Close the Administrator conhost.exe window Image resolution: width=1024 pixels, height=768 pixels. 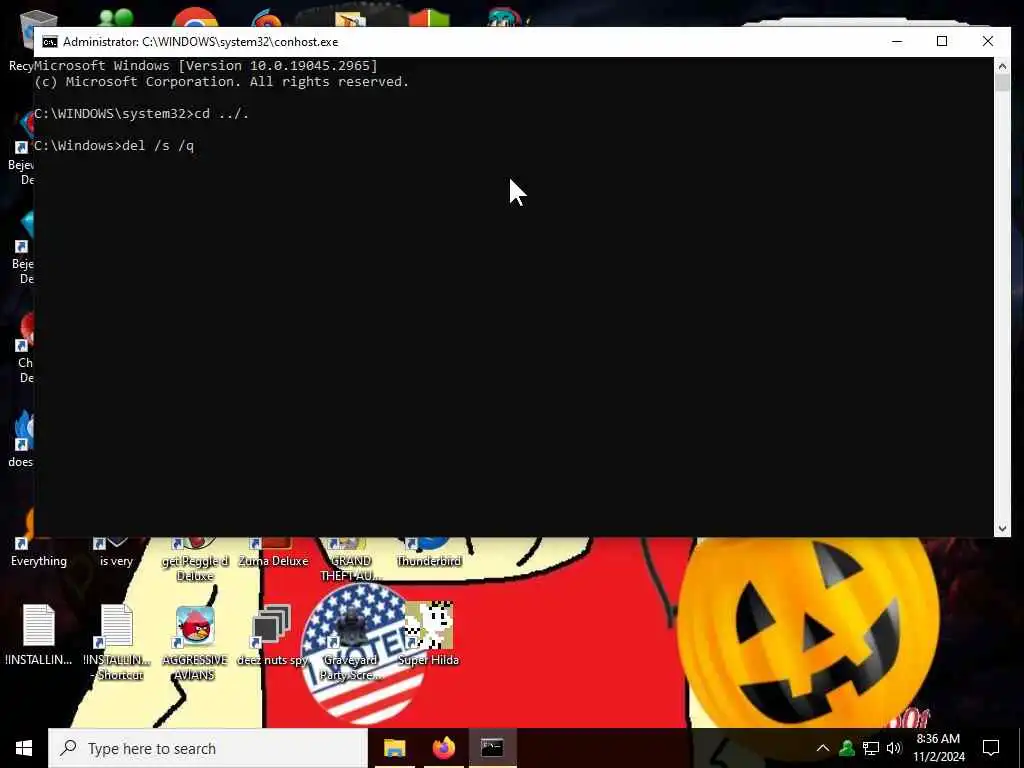988,41
